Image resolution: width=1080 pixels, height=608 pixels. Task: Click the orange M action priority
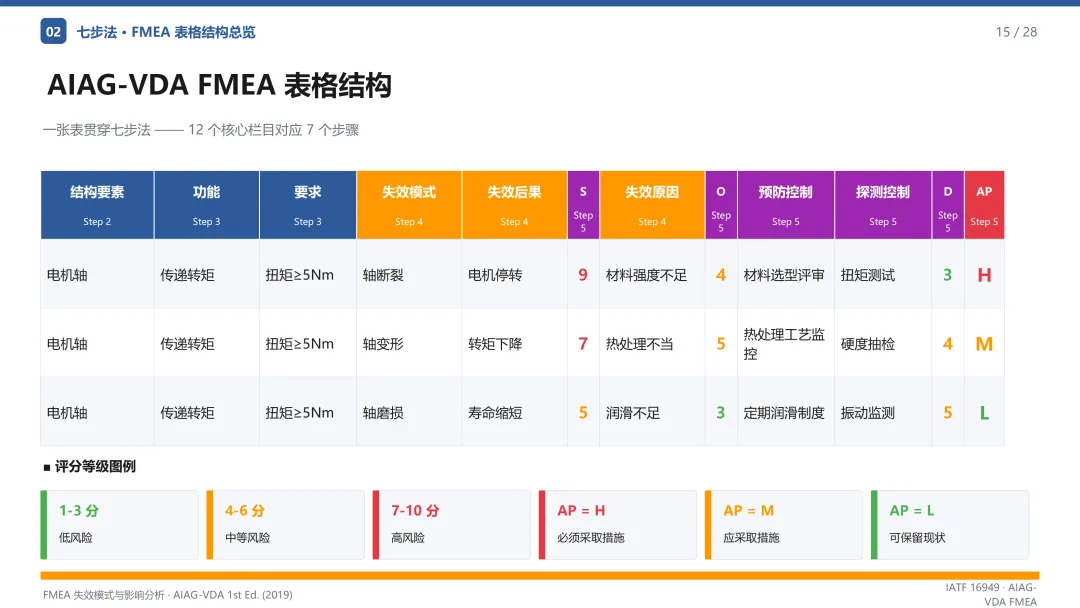[x=984, y=344]
